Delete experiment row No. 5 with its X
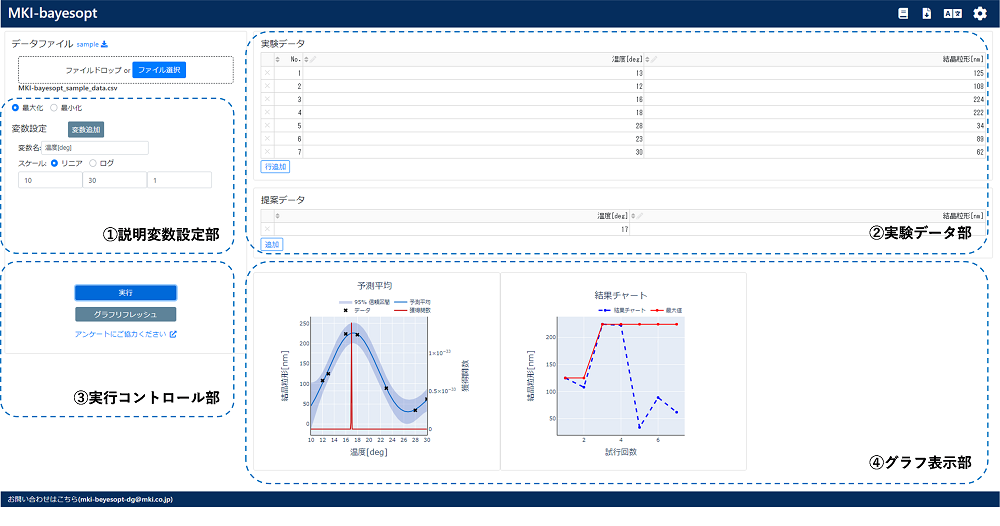The image size is (1000, 526). (x=267, y=126)
